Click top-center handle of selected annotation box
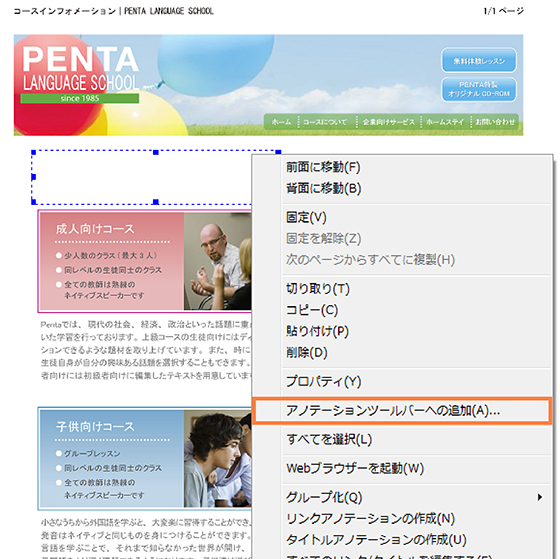The width and height of the screenshot is (560, 559). 156,152
